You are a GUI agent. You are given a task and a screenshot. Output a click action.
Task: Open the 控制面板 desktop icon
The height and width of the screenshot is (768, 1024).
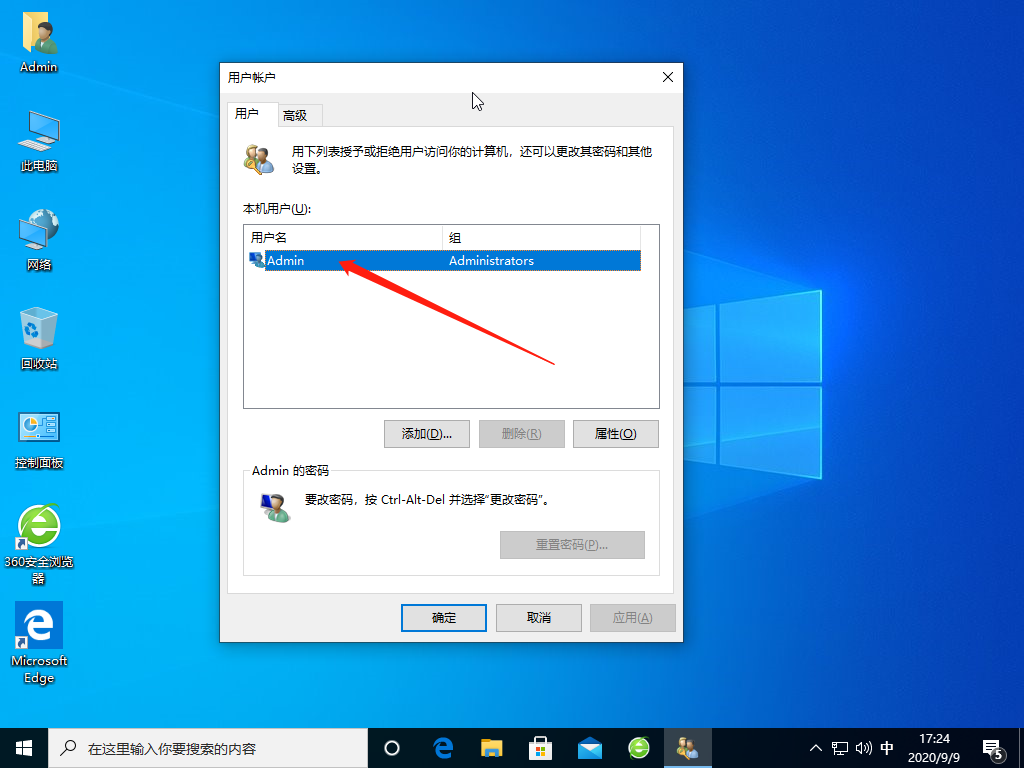coord(39,440)
